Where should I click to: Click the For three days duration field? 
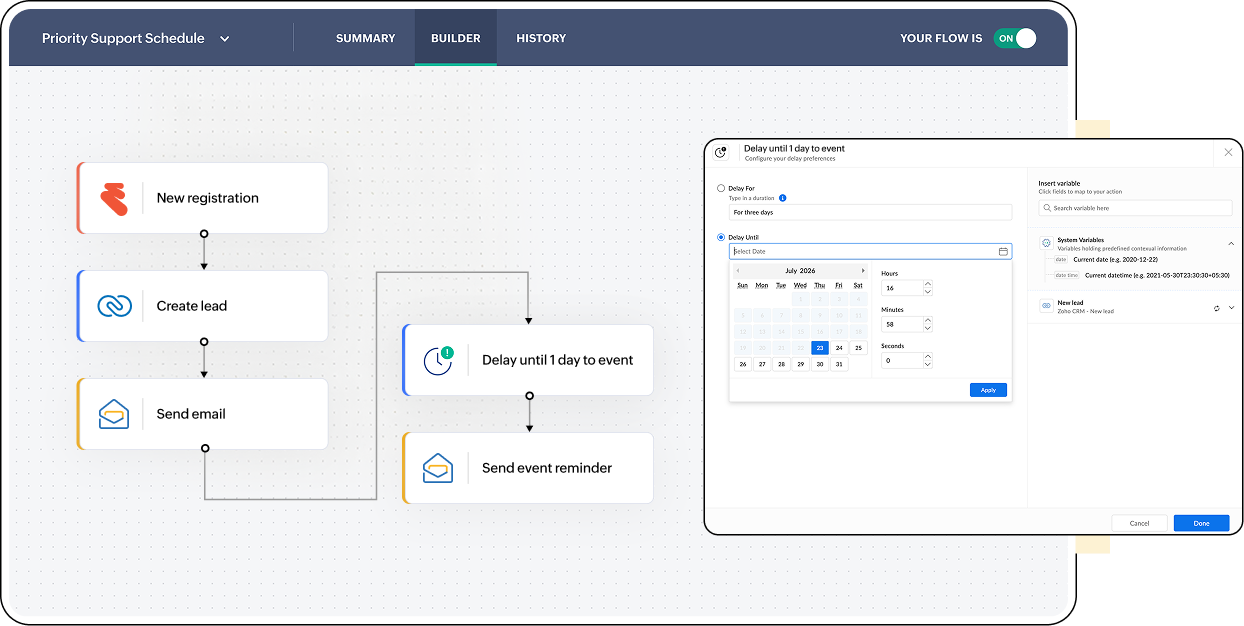coord(870,212)
